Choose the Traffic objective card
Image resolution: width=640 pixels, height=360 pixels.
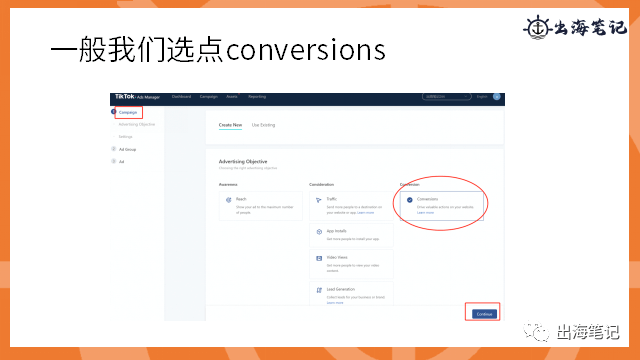coord(351,206)
